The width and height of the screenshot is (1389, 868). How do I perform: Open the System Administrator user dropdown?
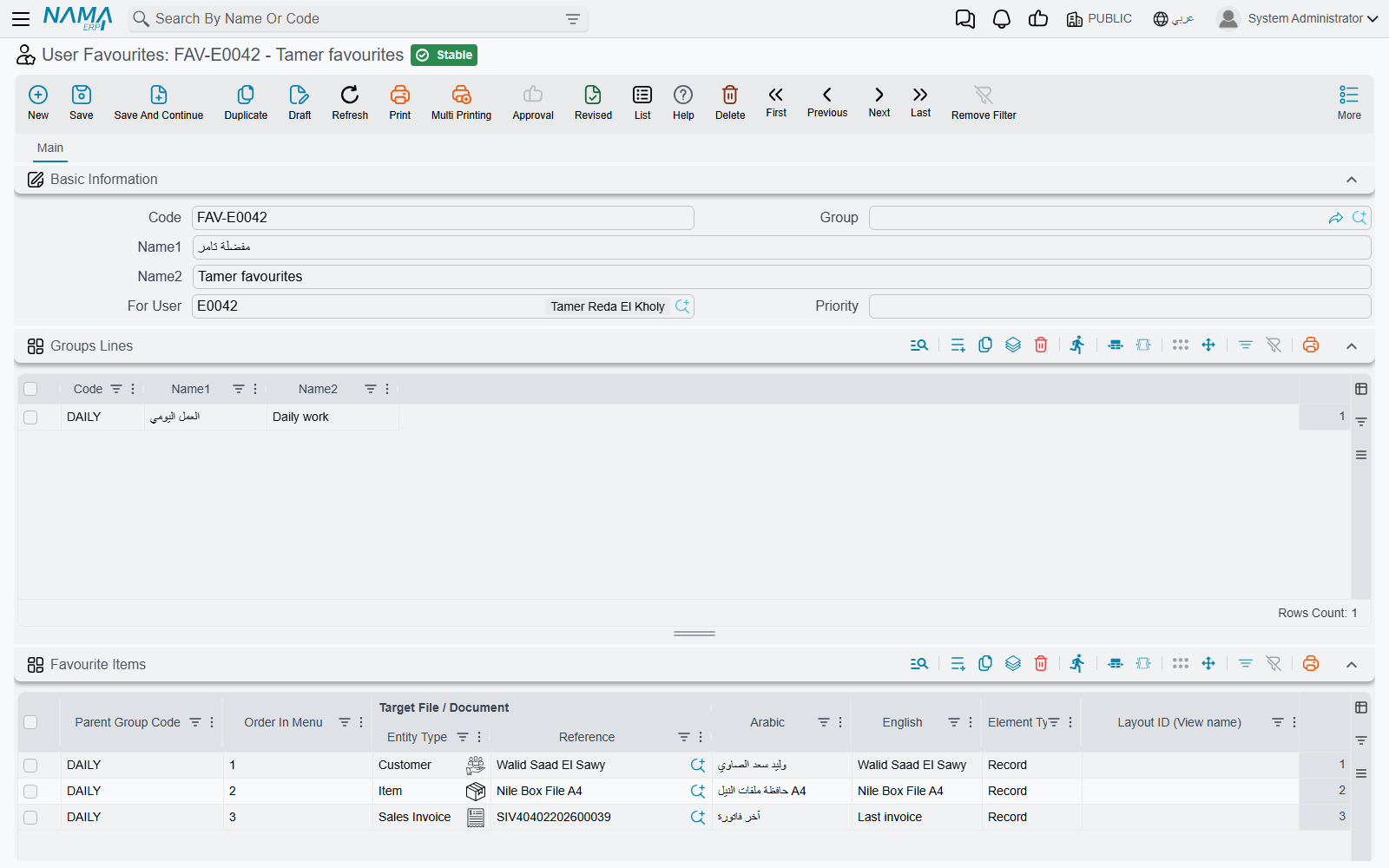[x=1298, y=18]
